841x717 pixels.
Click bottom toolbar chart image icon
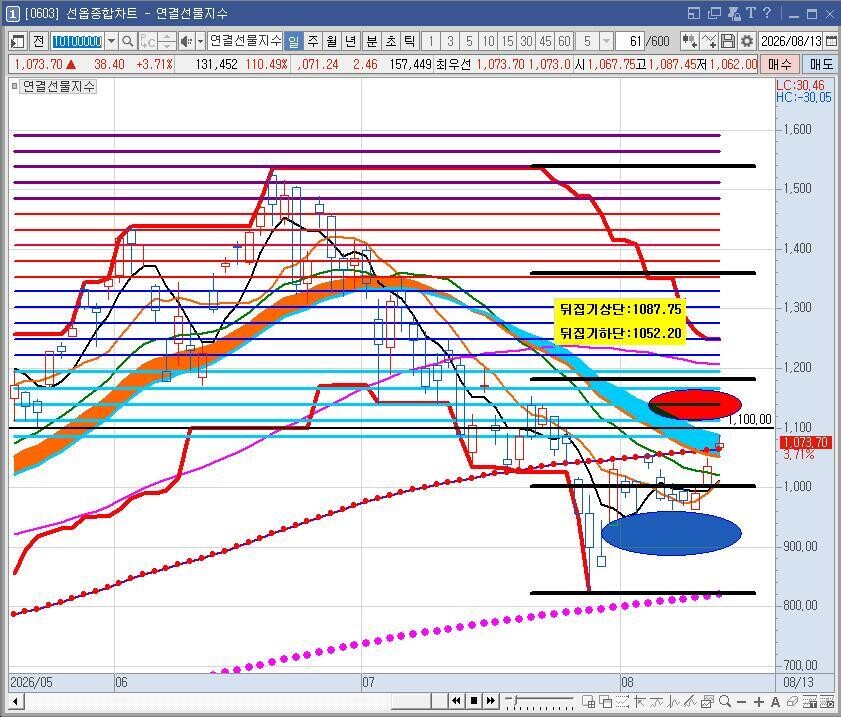pyautogui.click(x=707, y=701)
